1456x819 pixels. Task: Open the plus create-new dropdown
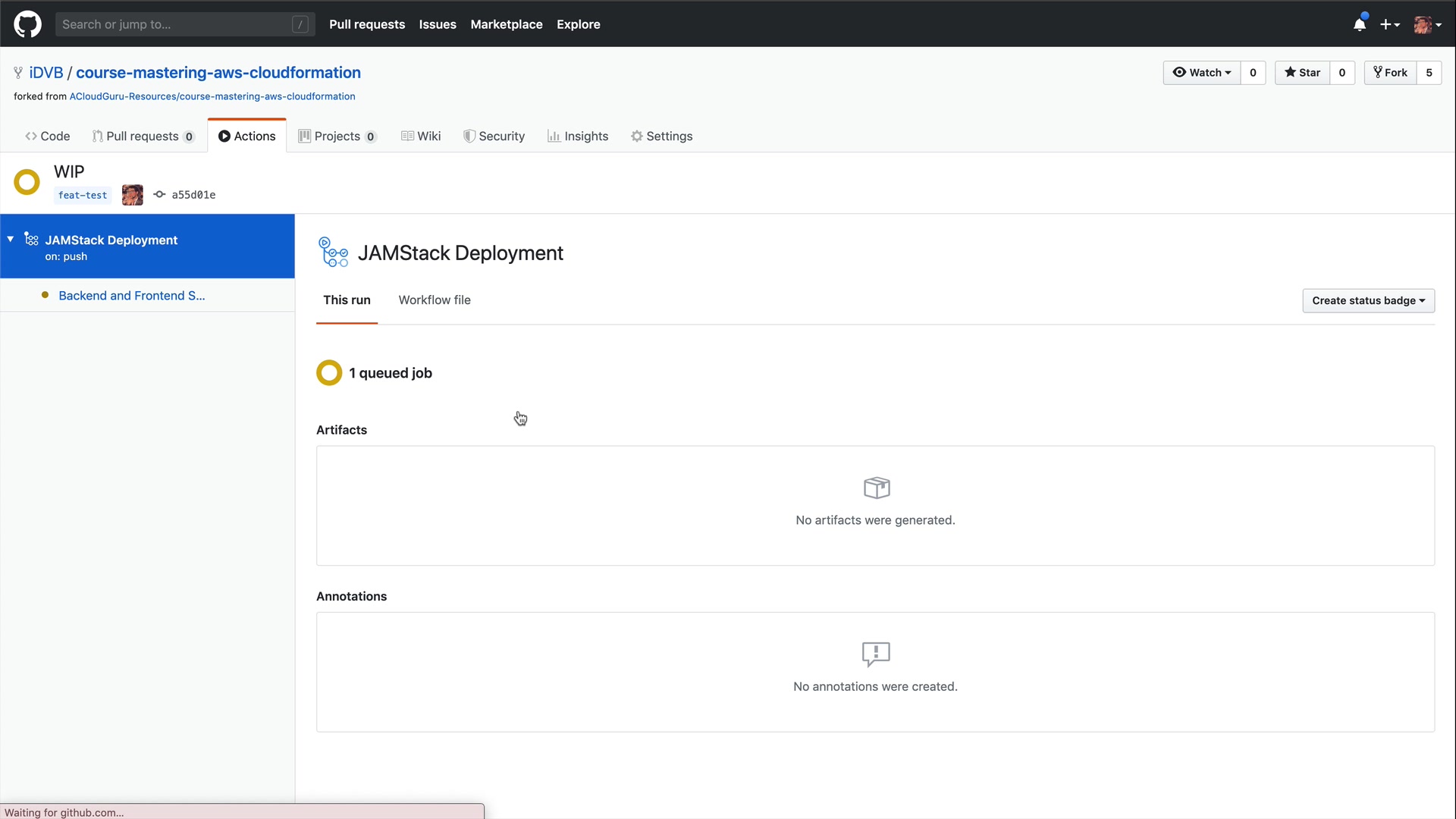coord(1389,24)
